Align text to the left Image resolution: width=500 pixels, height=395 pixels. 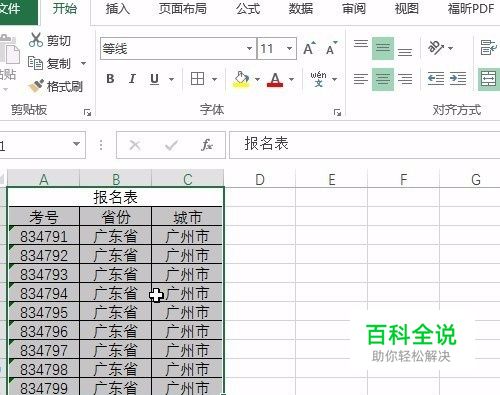pyautogui.click(x=361, y=79)
